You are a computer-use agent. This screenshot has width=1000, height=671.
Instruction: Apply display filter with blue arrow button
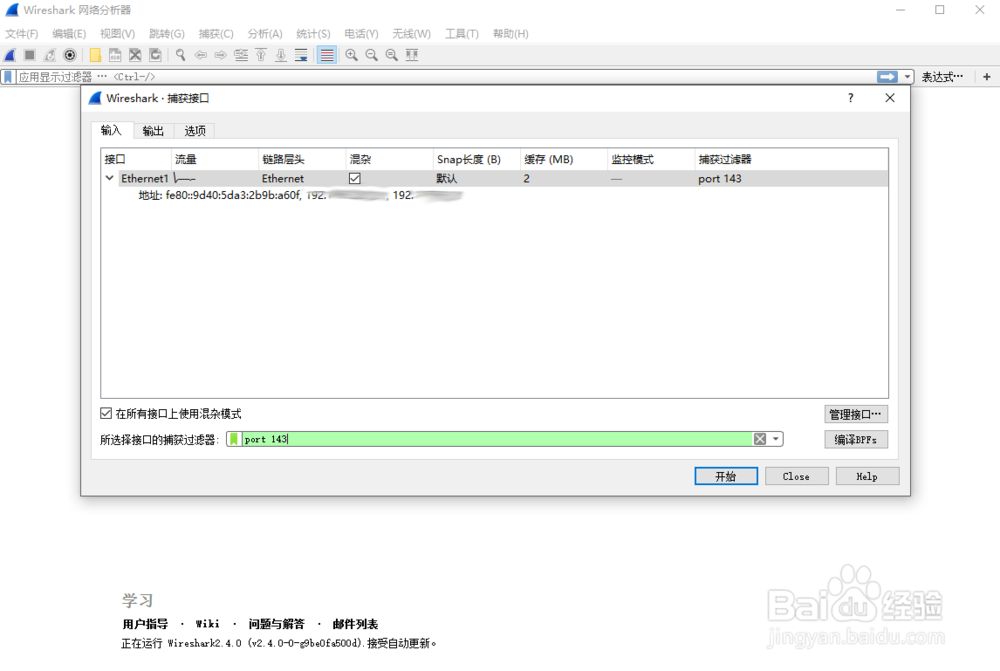(x=887, y=77)
